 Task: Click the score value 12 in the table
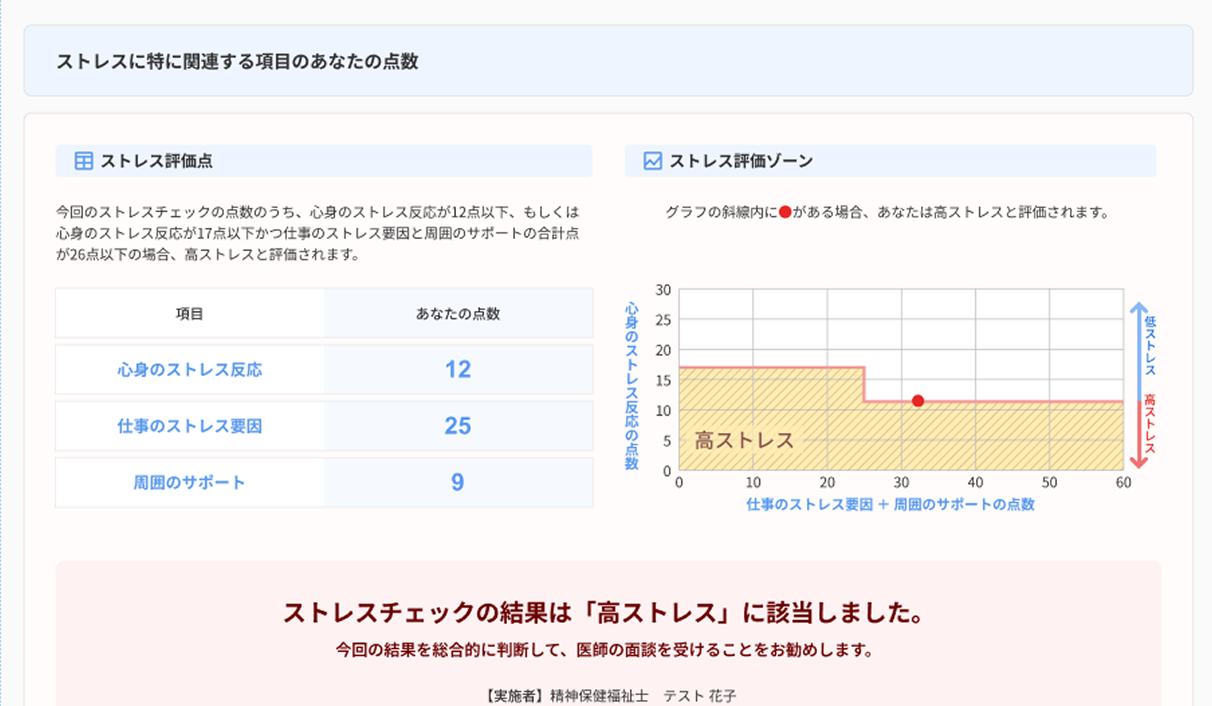[x=457, y=370]
